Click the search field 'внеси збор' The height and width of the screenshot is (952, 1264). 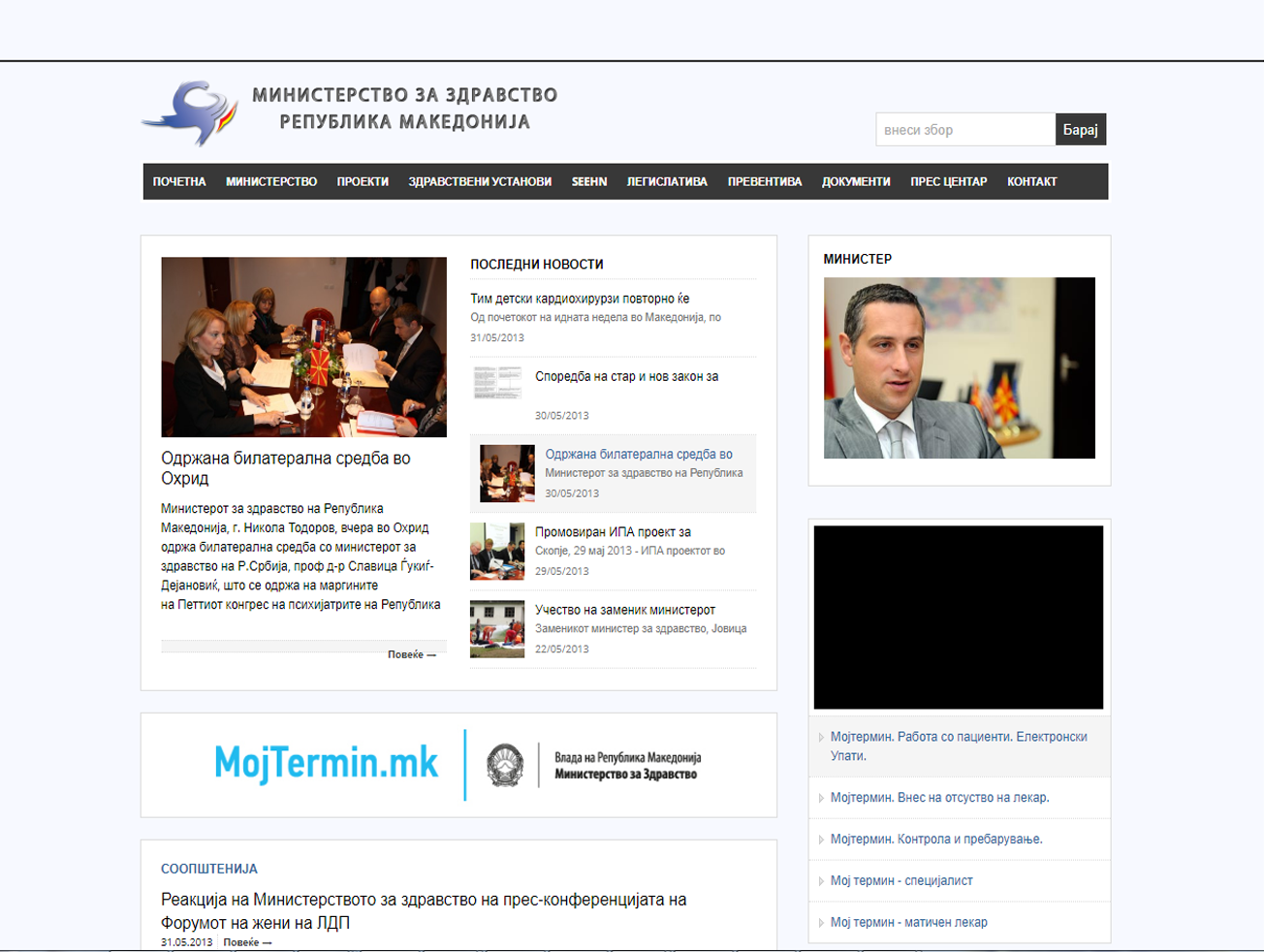click(964, 130)
